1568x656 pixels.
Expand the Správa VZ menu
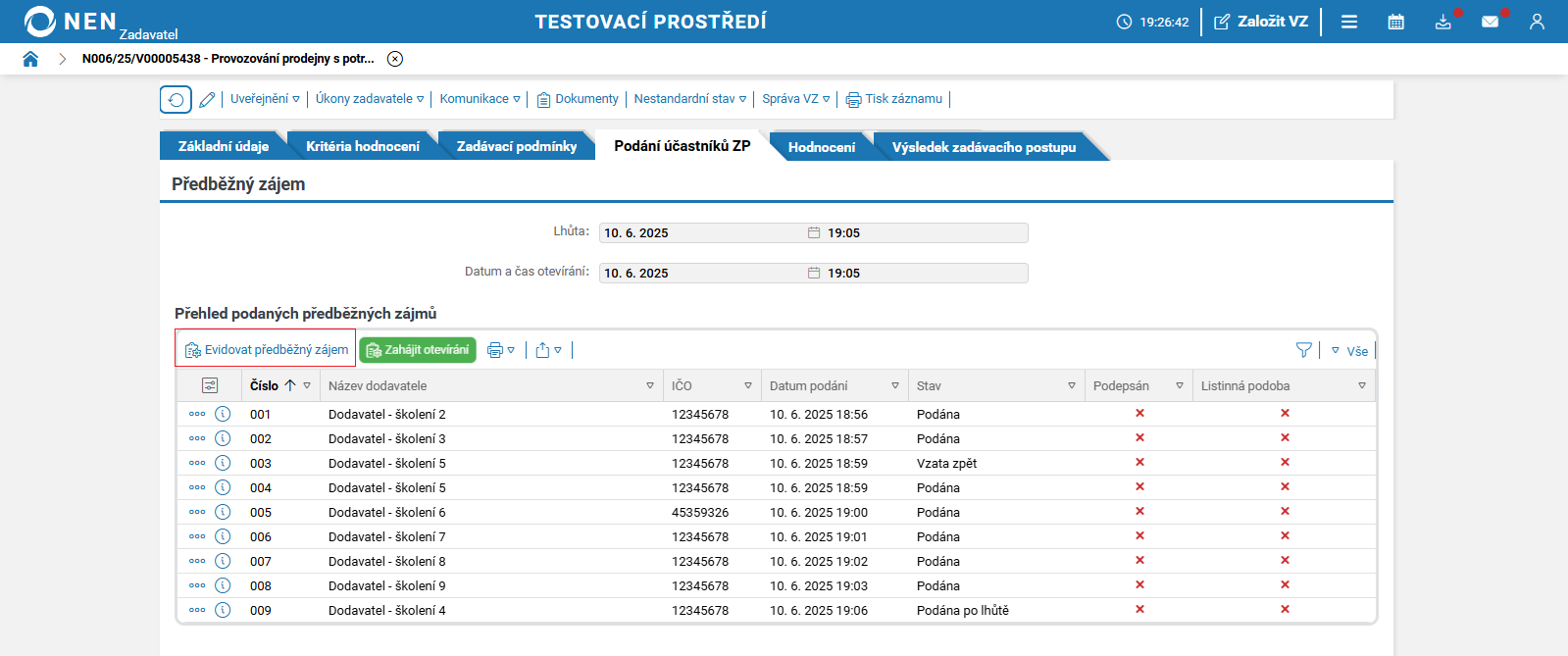point(796,99)
